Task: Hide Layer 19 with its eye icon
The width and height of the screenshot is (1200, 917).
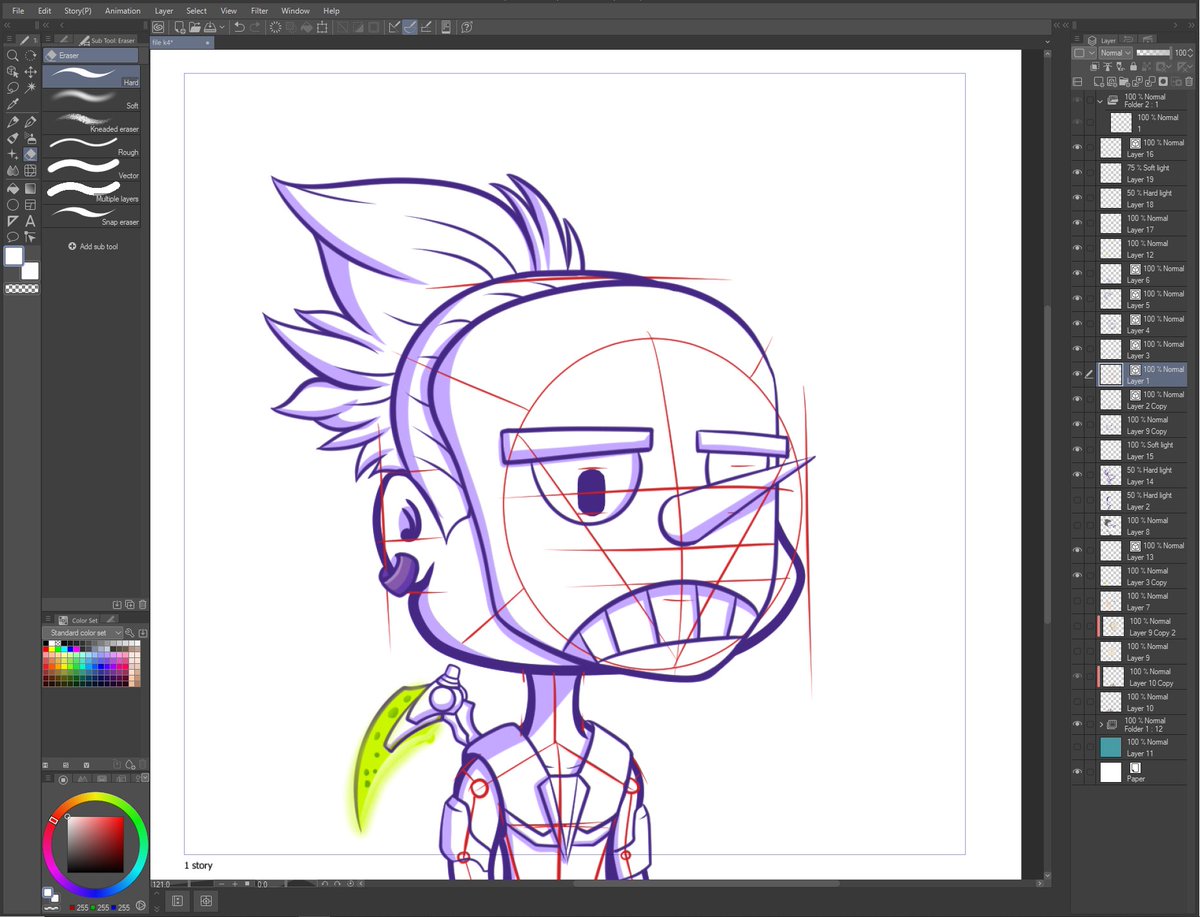Action: (1078, 172)
